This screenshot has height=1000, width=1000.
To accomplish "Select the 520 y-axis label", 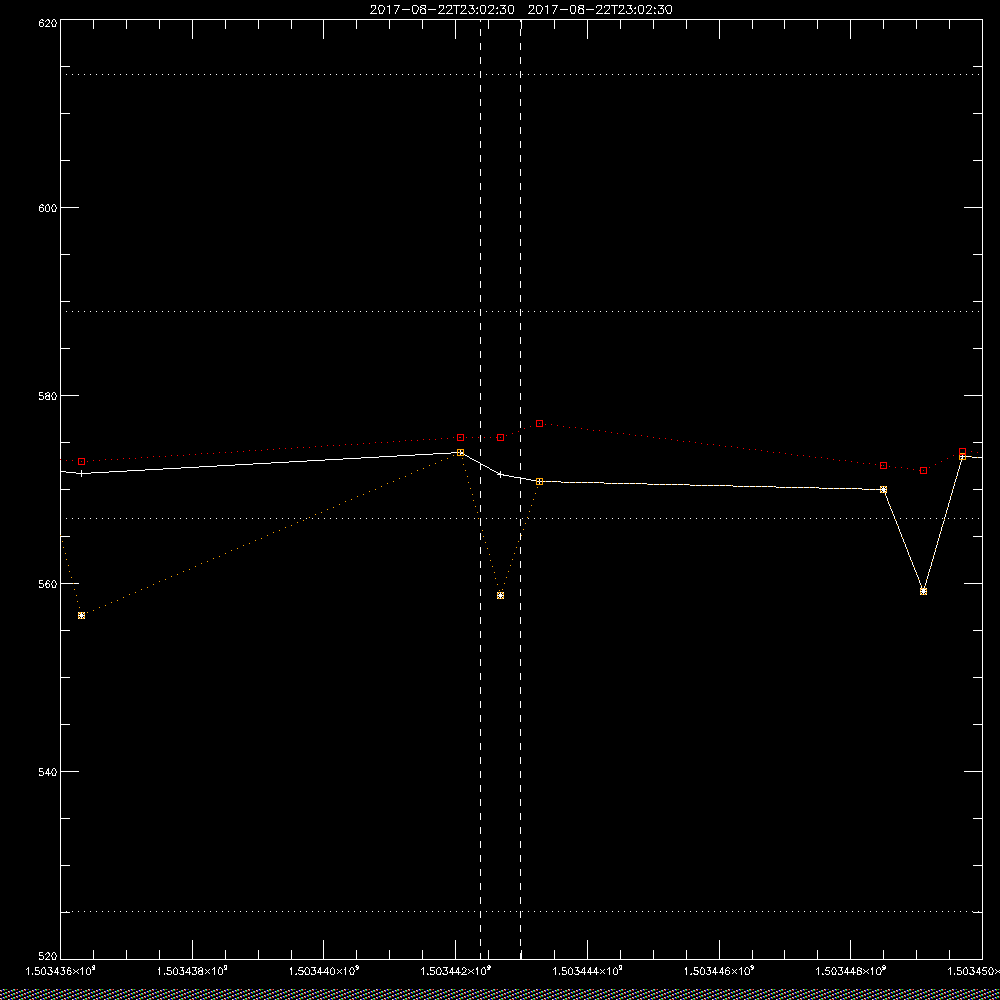I will 48,957.
